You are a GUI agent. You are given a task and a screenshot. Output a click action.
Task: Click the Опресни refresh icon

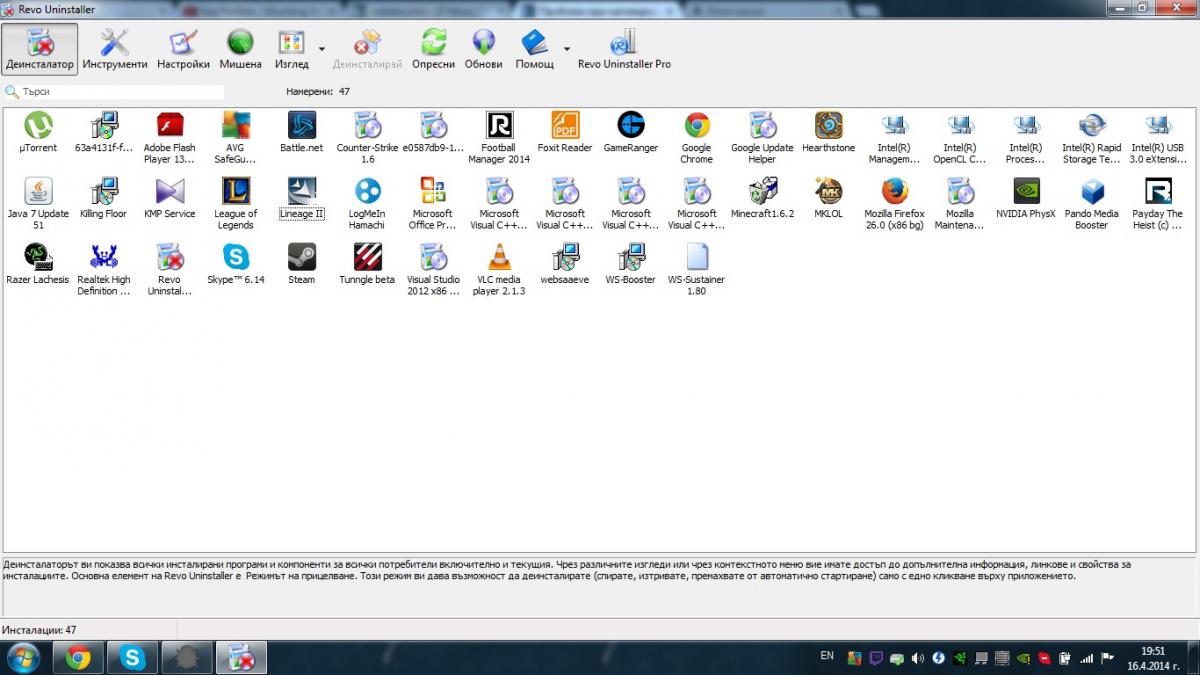[x=433, y=49]
